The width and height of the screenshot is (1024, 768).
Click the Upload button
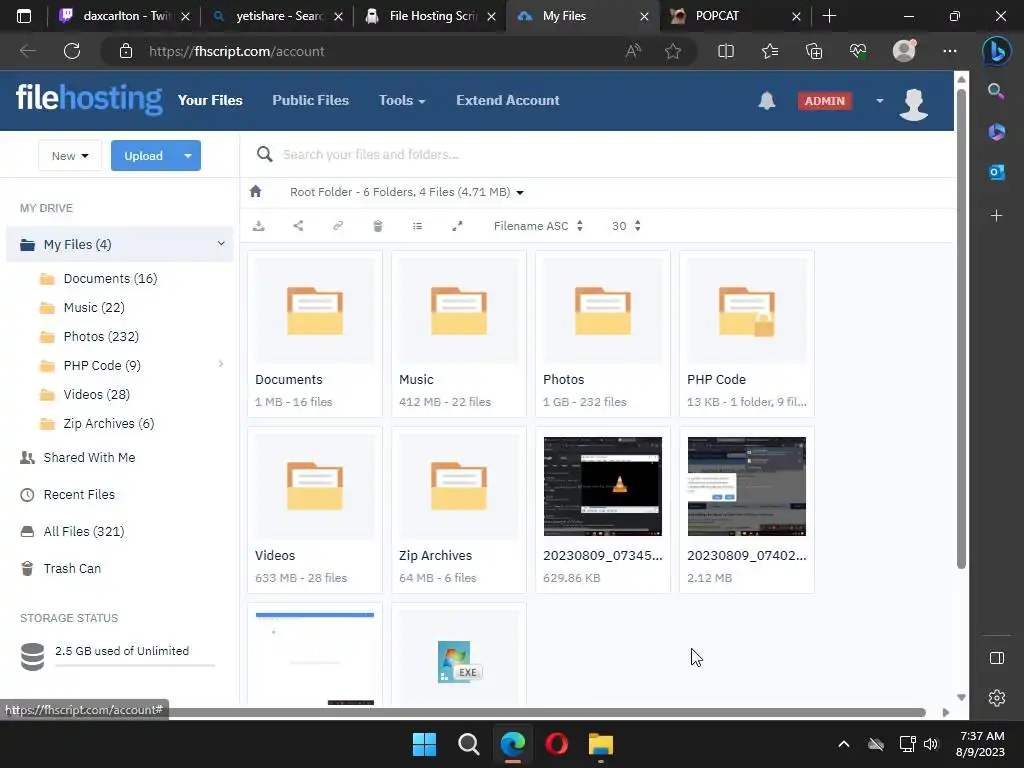144,155
